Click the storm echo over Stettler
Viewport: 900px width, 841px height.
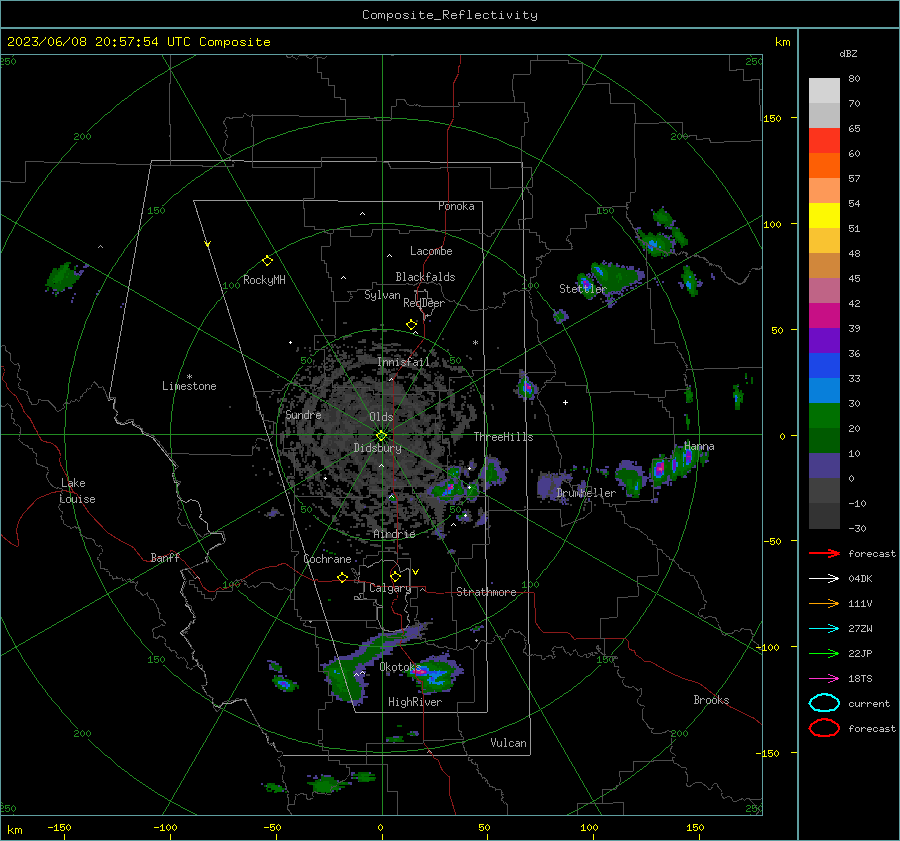click(585, 284)
